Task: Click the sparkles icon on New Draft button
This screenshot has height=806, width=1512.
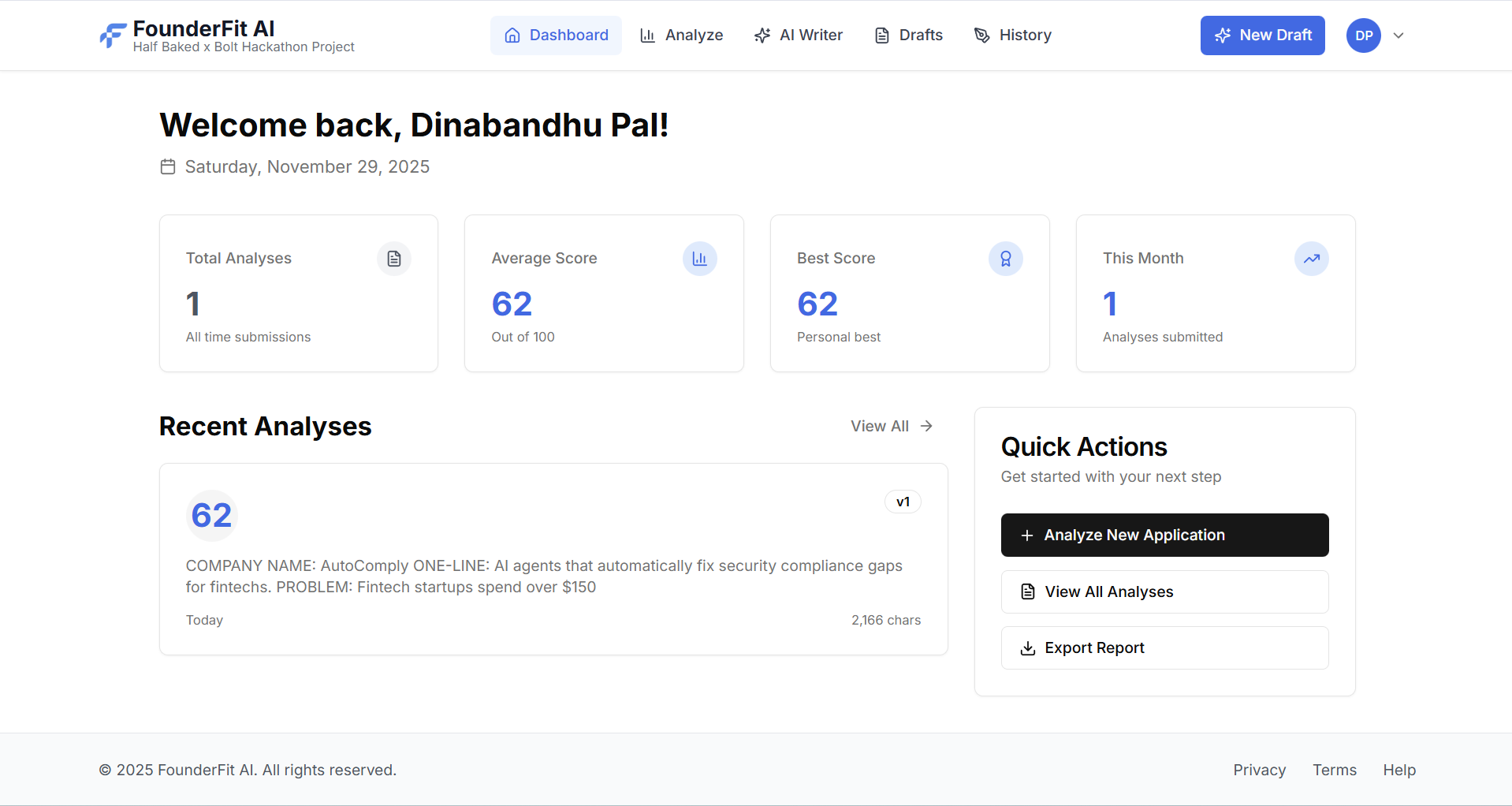Action: coord(1223,35)
